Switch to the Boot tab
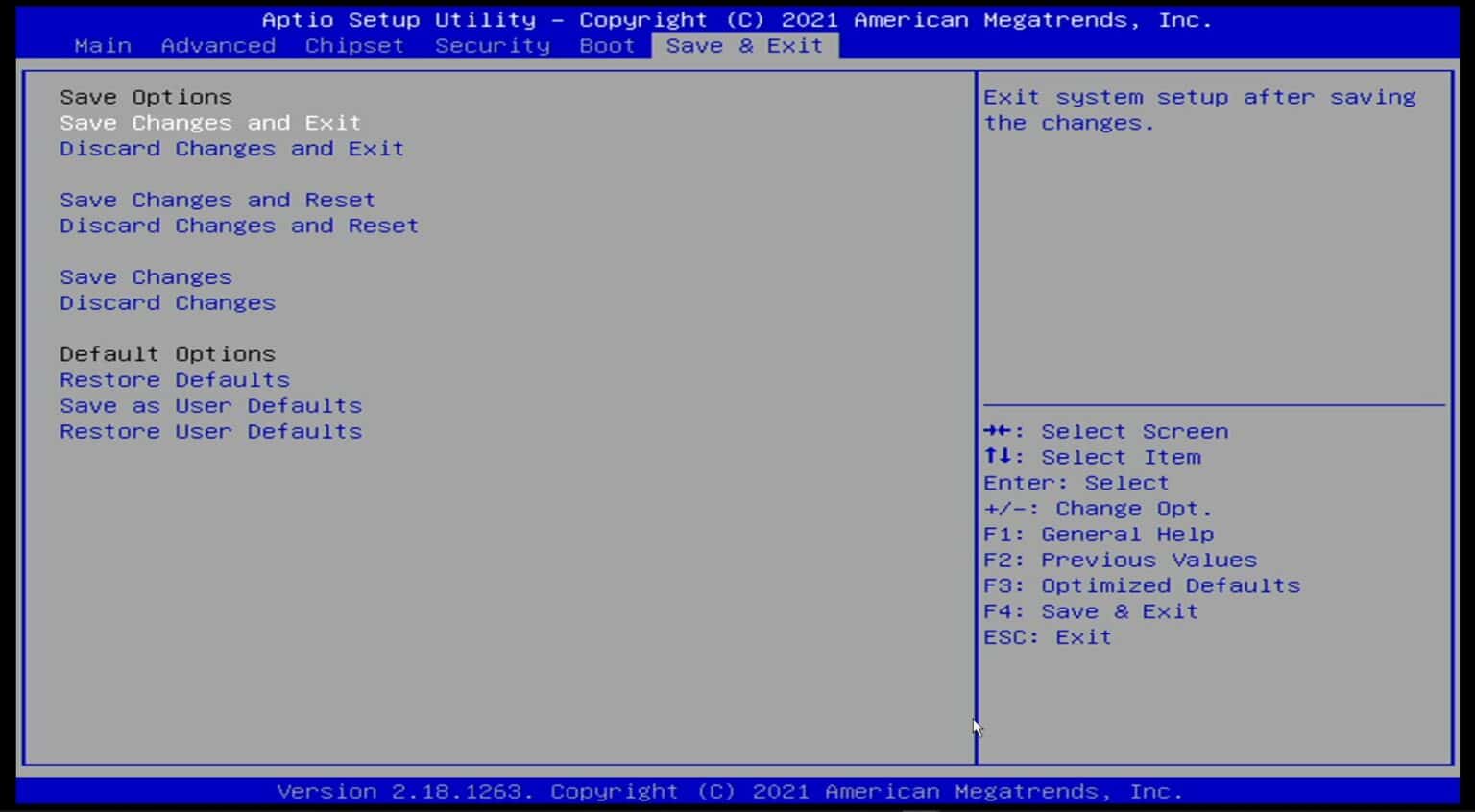Image resolution: width=1475 pixels, height=812 pixels. click(606, 45)
